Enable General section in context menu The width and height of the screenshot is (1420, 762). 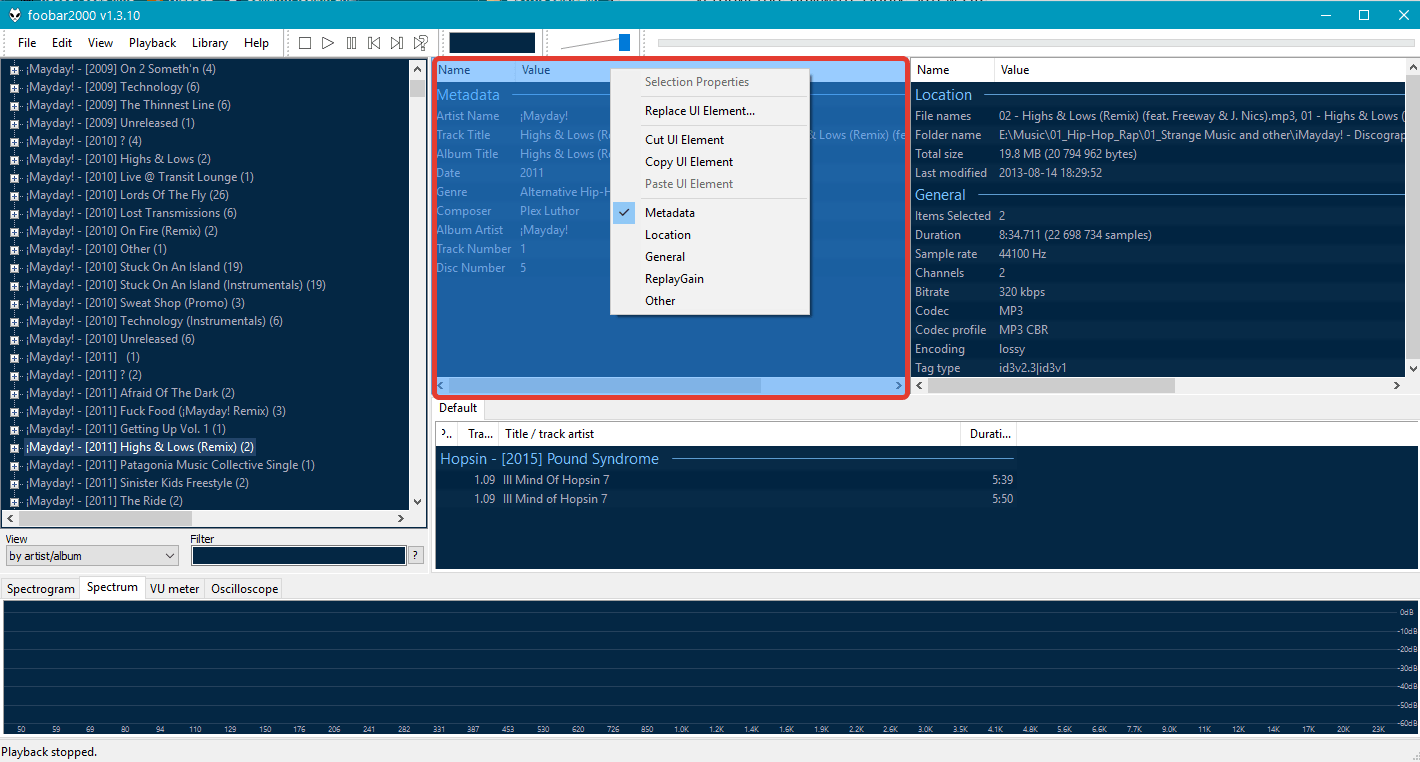point(709,257)
